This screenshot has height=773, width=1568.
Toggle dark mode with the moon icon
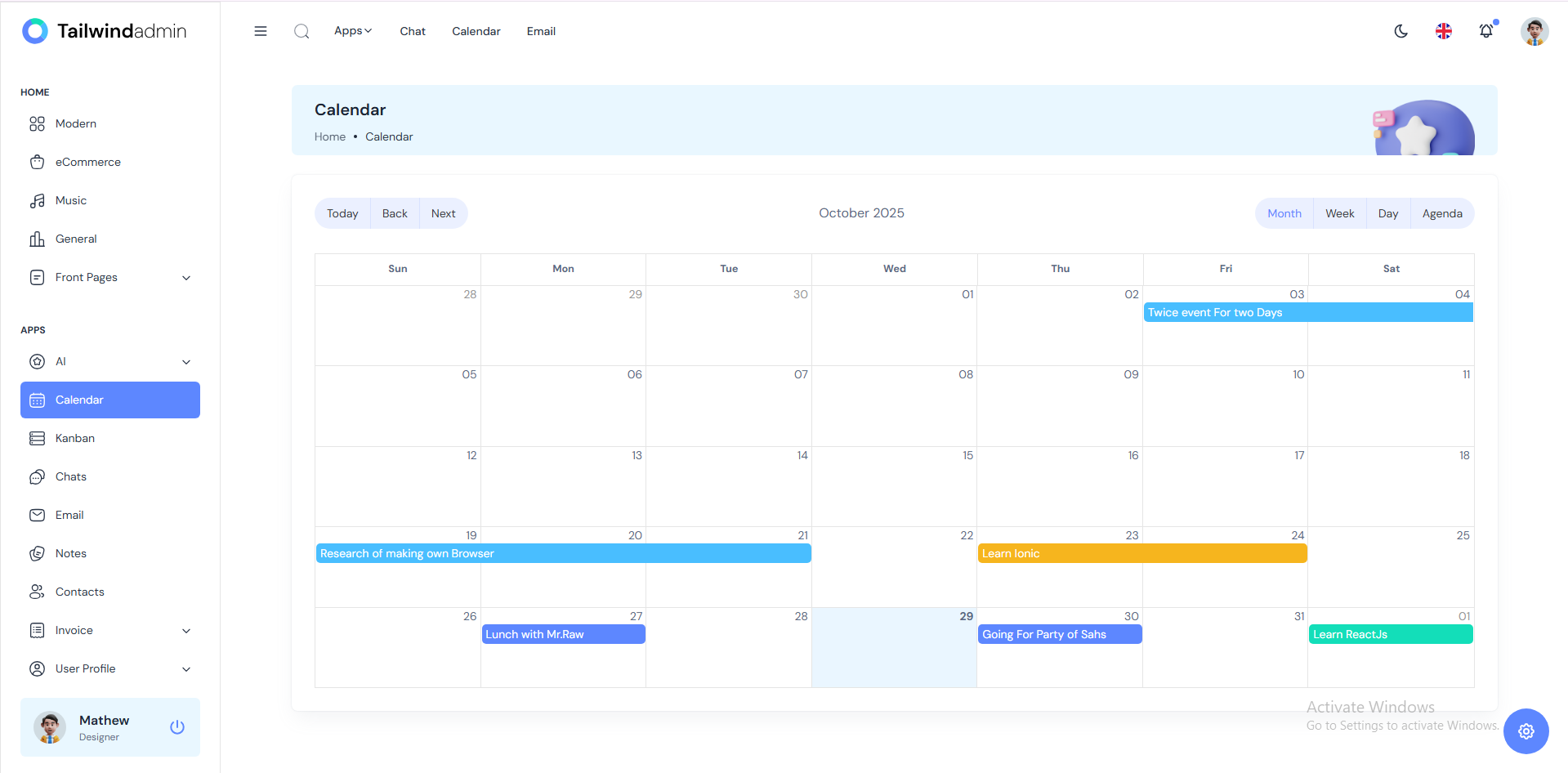tap(1400, 31)
